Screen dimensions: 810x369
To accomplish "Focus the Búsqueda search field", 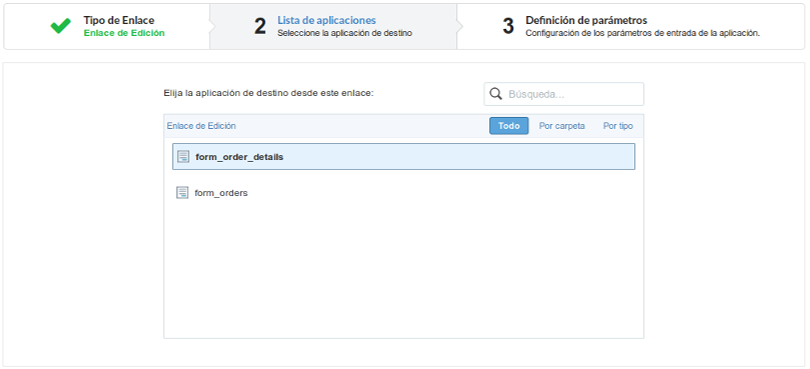I will 564,94.
